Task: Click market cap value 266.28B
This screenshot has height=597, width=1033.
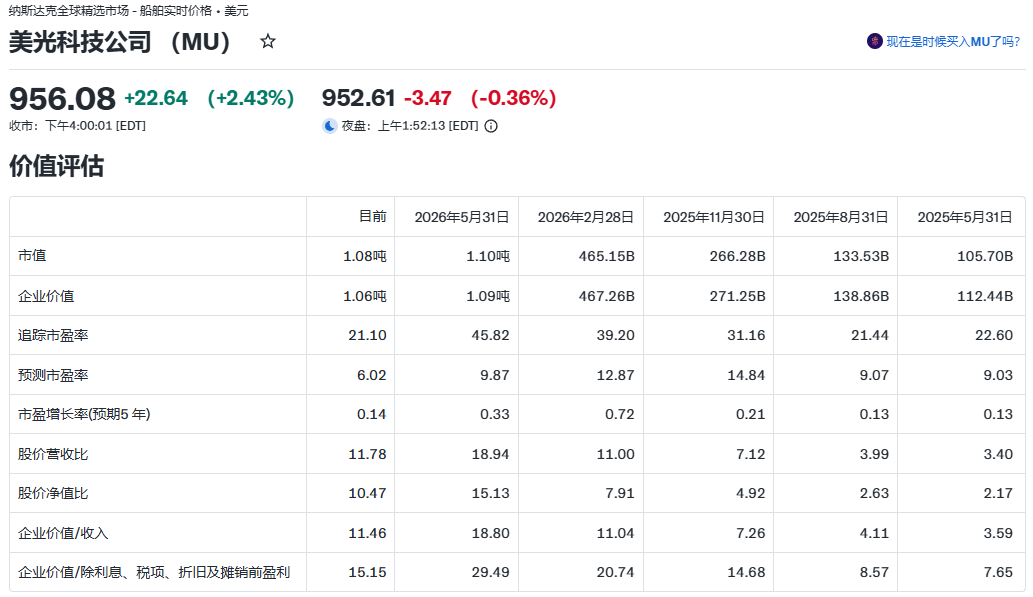Action: [x=737, y=256]
